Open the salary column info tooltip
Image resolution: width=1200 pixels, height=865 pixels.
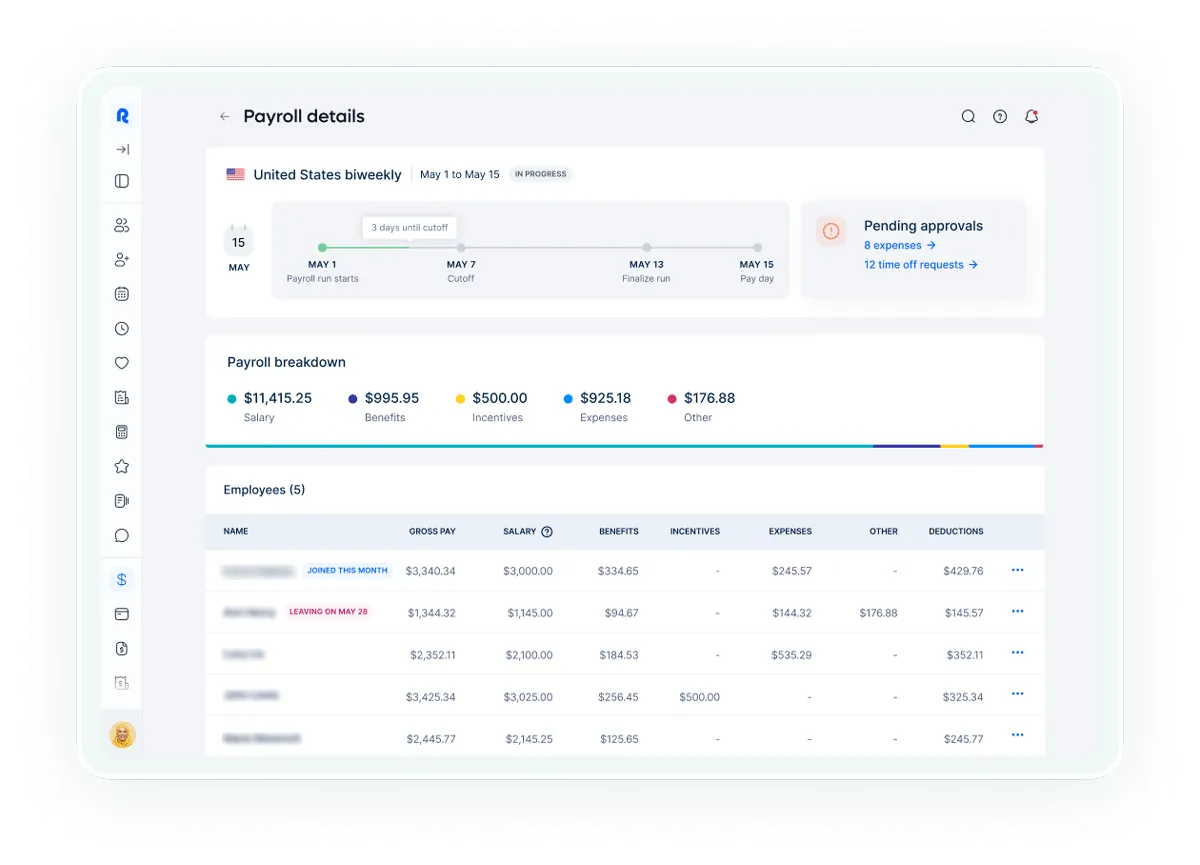548,531
